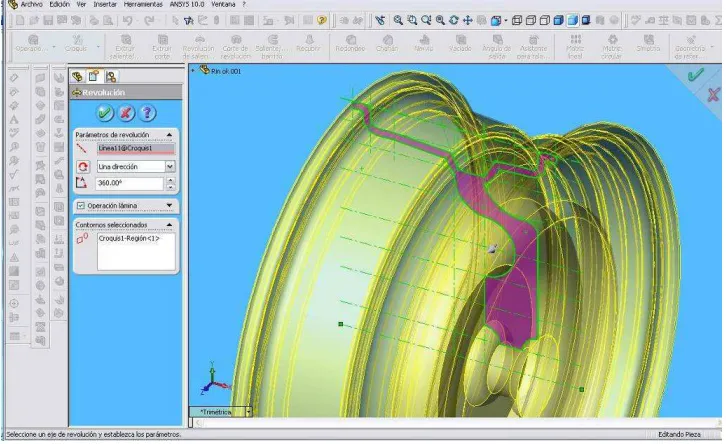Click the Zoom to Fit icon
The image size is (726, 444).
coord(398,20)
